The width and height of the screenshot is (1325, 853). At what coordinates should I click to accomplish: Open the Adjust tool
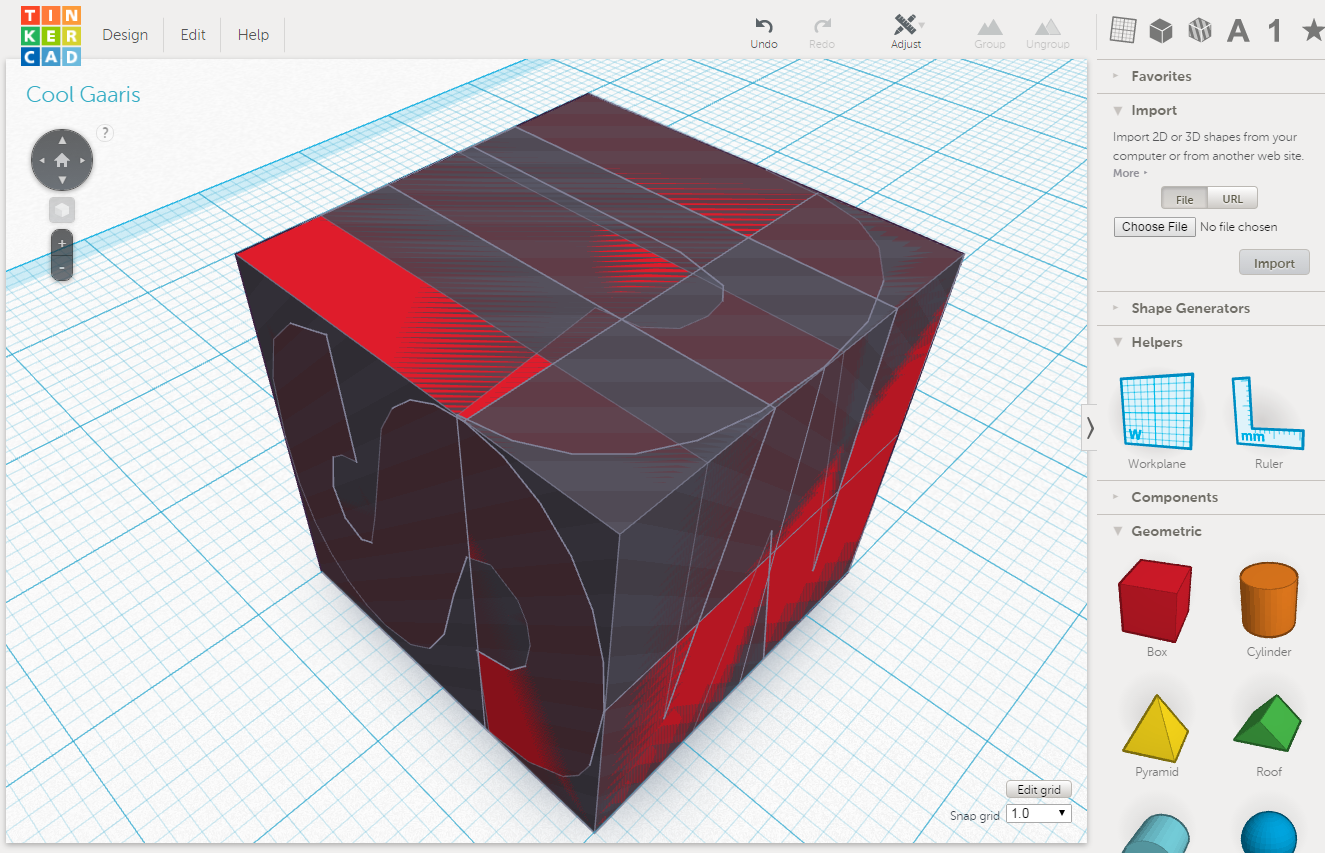pyautogui.click(x=905, y=30)
